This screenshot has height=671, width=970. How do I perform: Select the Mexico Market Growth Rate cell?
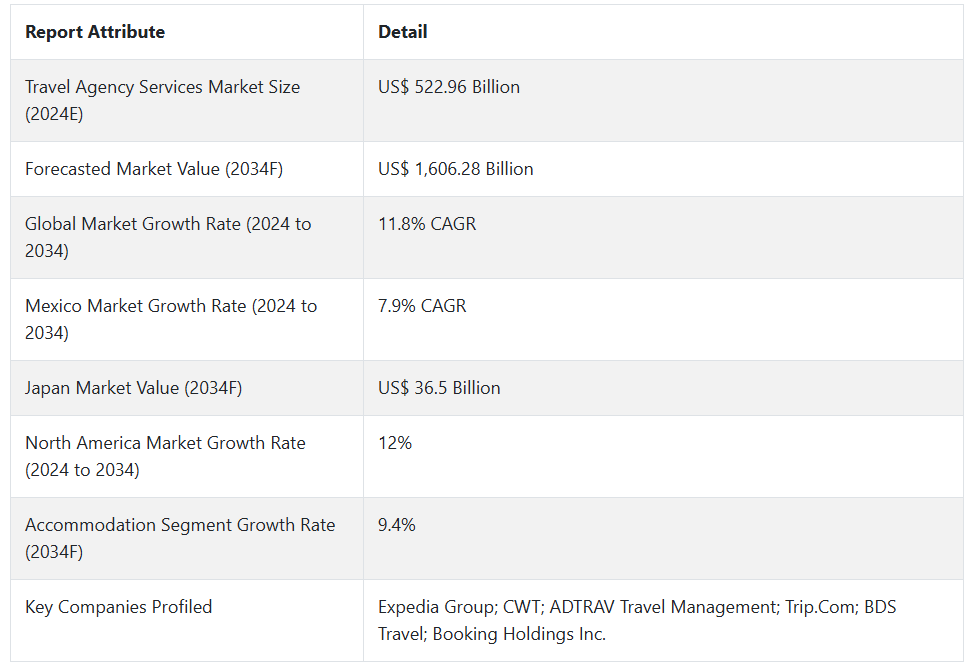pos(171,319)
